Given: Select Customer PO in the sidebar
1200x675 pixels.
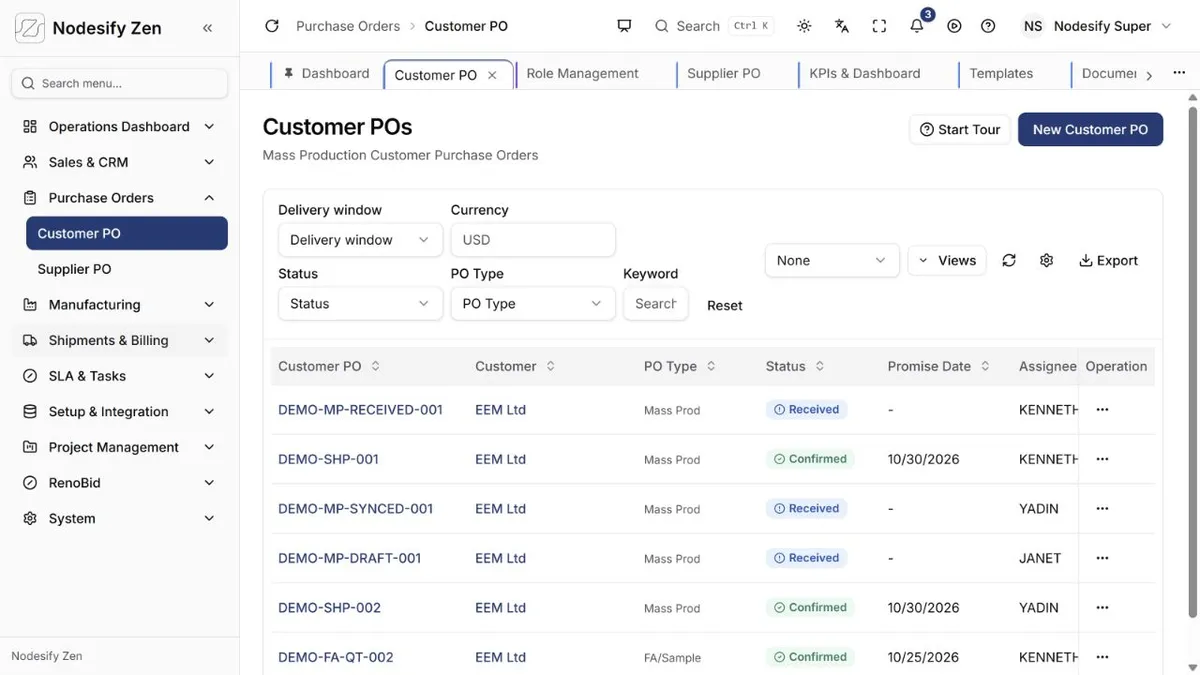Looking at the screenshot, I should pyautogui.click(x=127, y=233).
